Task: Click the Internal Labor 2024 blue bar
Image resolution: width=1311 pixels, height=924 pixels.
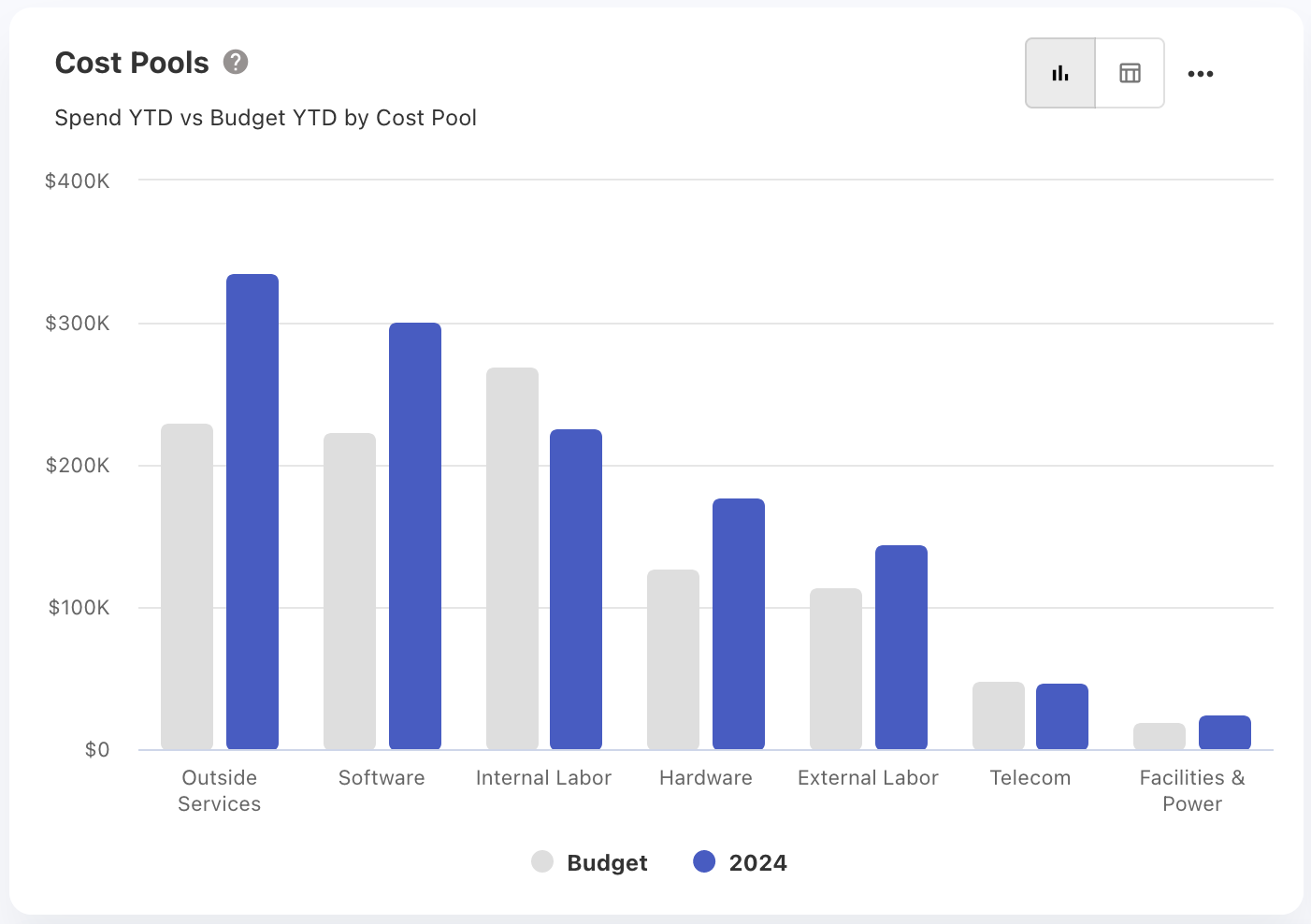Action: click(x=576, y=589)
